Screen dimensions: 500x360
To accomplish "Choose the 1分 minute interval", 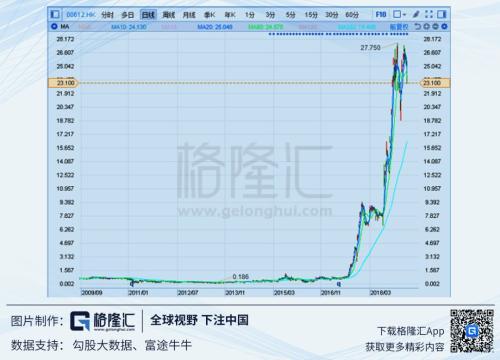I will (250, 15).
